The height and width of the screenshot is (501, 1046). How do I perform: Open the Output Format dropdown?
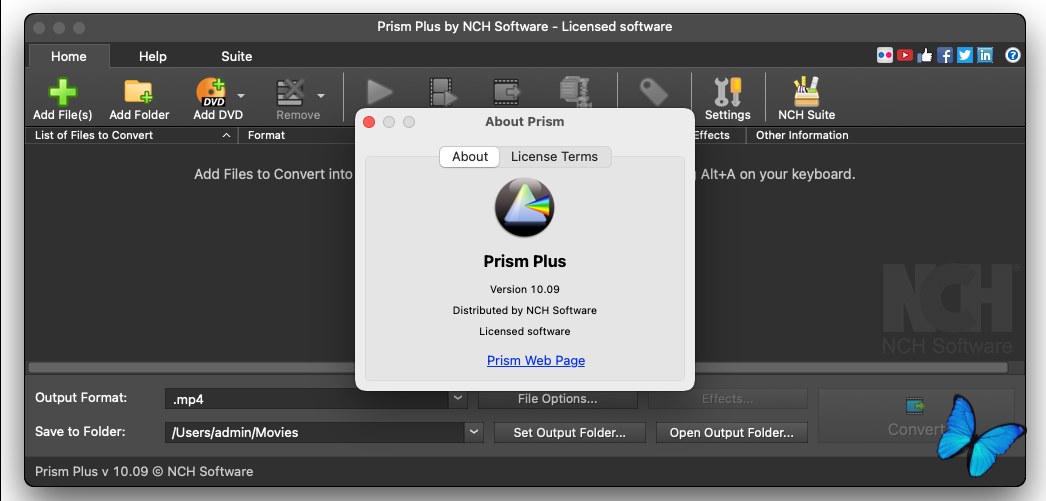click(458, 398)
